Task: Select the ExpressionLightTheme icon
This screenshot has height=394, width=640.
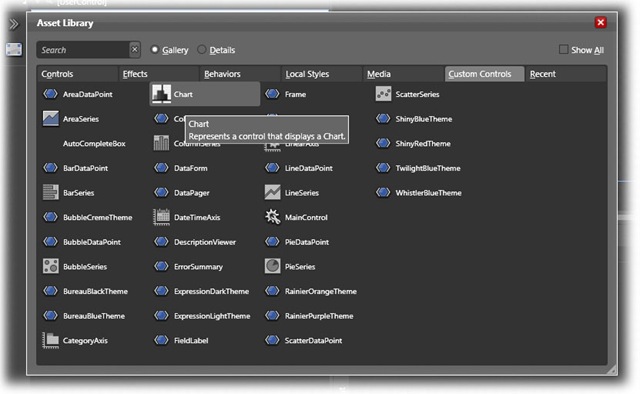Action: [x=161, y=316]
